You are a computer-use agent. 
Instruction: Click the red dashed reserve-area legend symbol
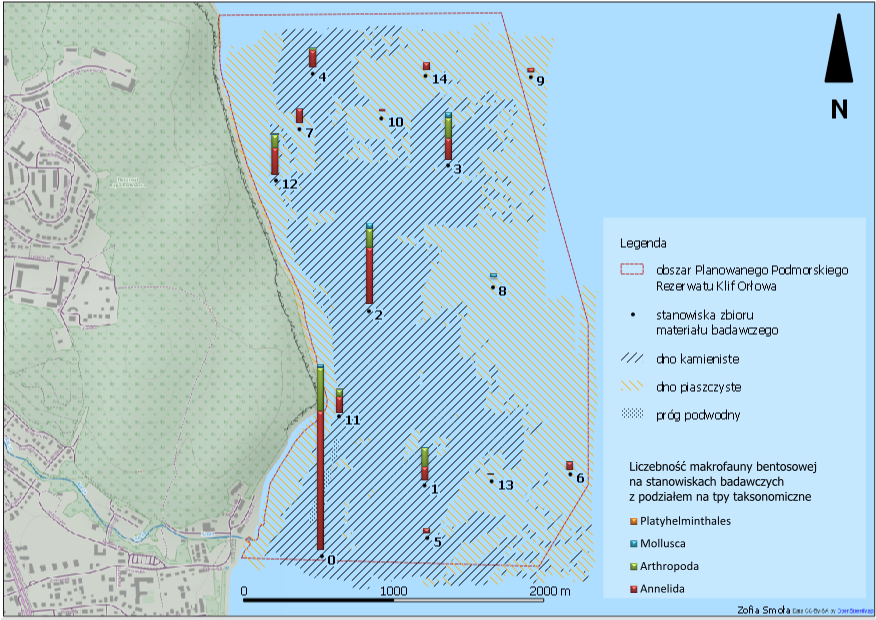[x=632, y=270]
